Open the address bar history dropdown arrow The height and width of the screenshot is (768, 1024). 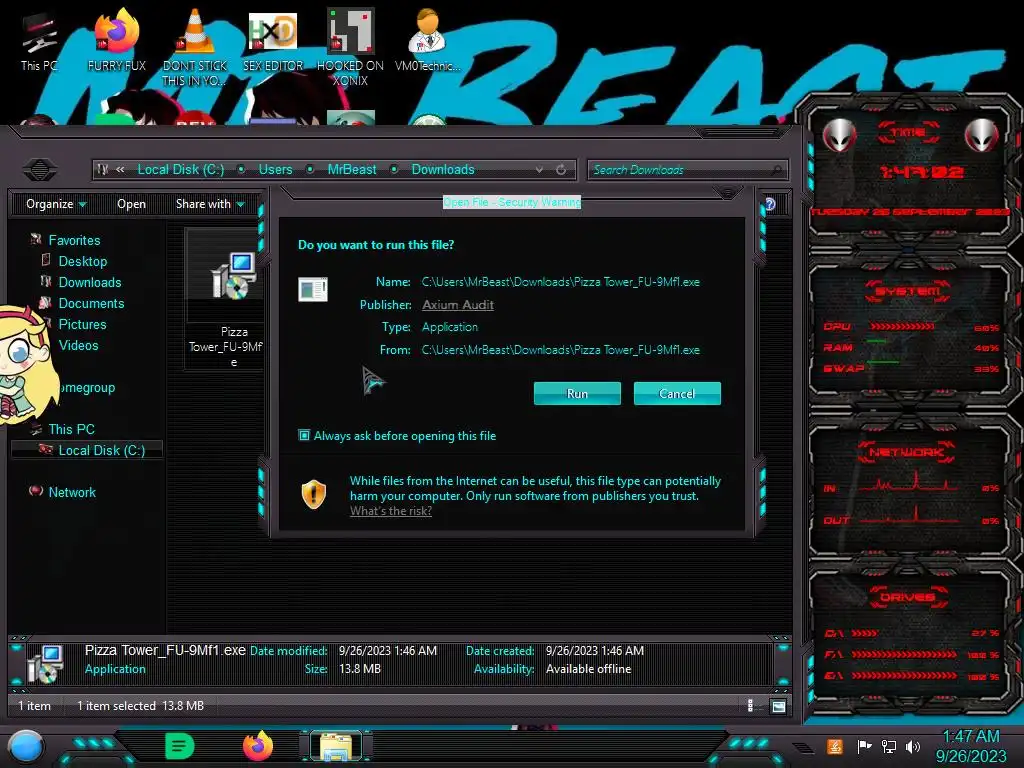(539, 170)
